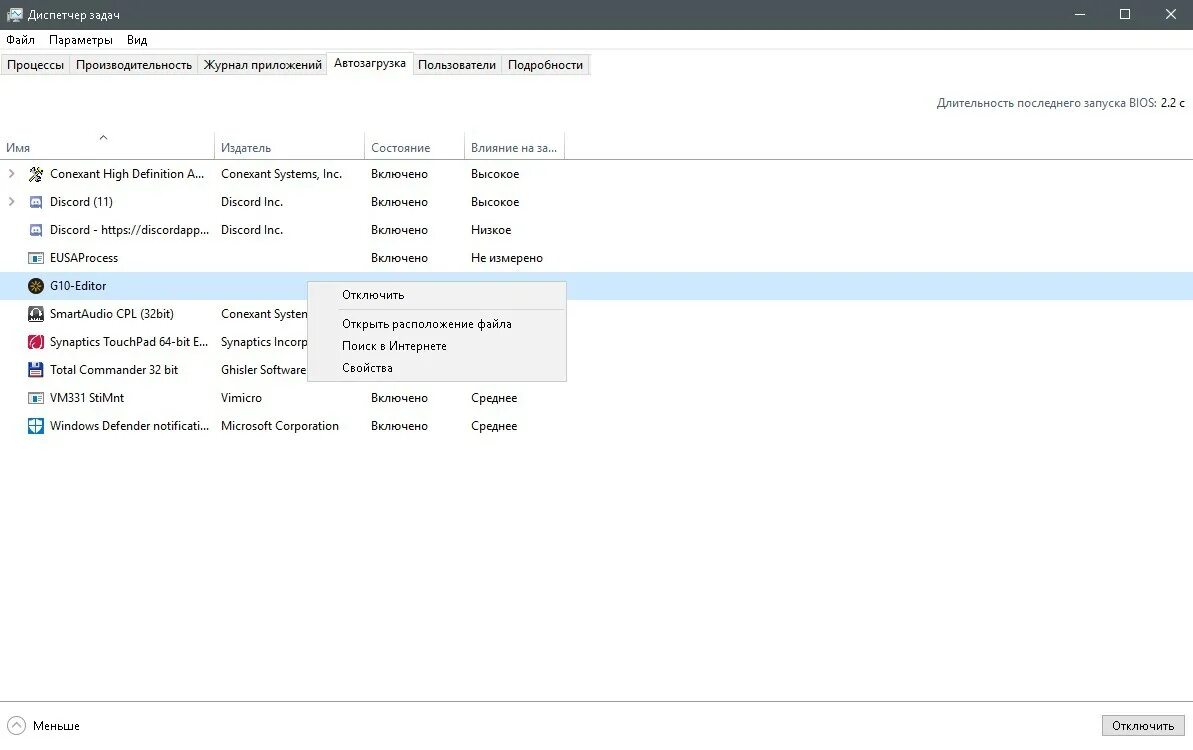
Task: Open the Параметры menu
Action: tap(81, 40)
